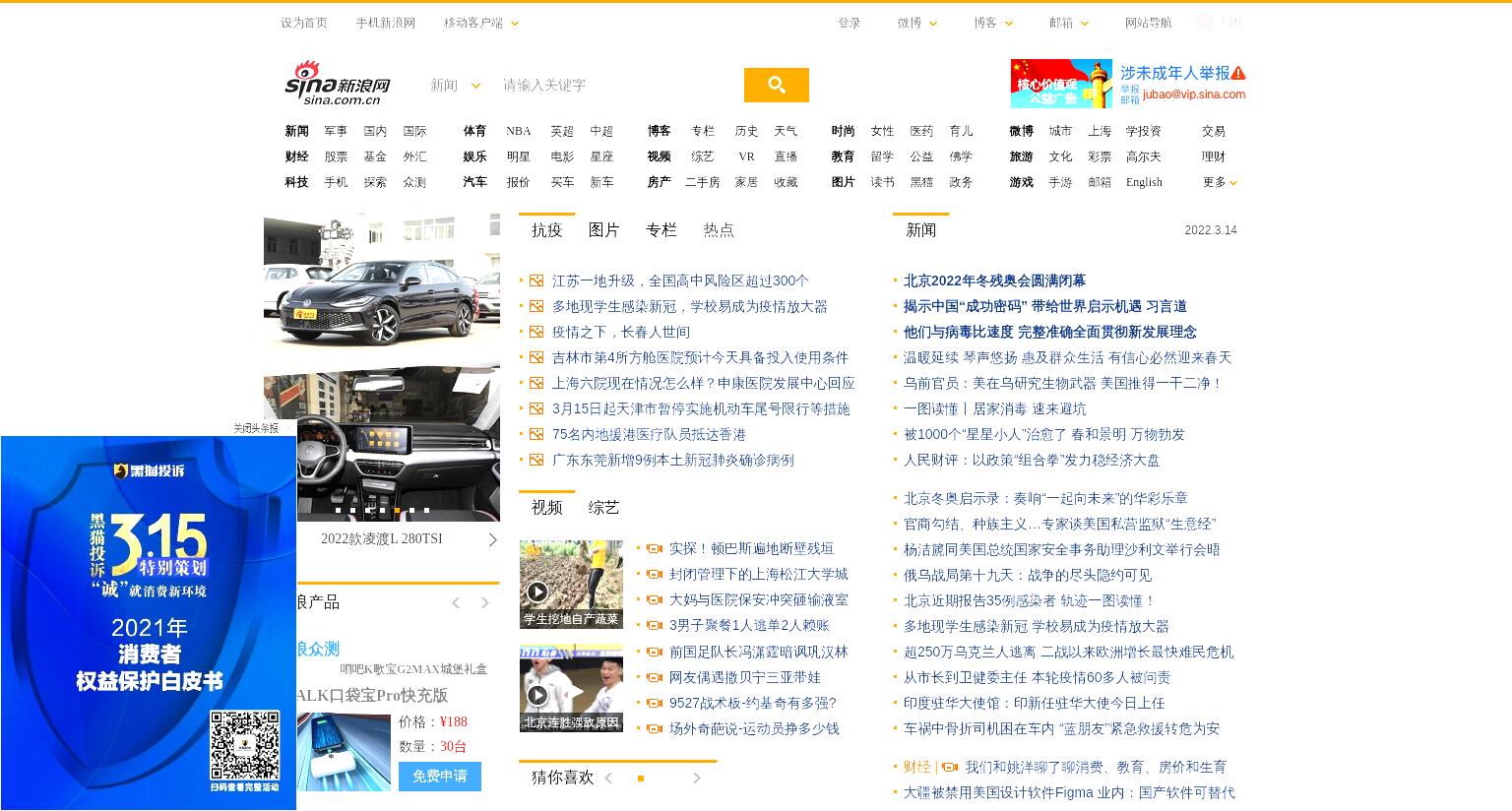Open 网站导航 link
The image size is (1512, 811).
tap(1149, 23)
